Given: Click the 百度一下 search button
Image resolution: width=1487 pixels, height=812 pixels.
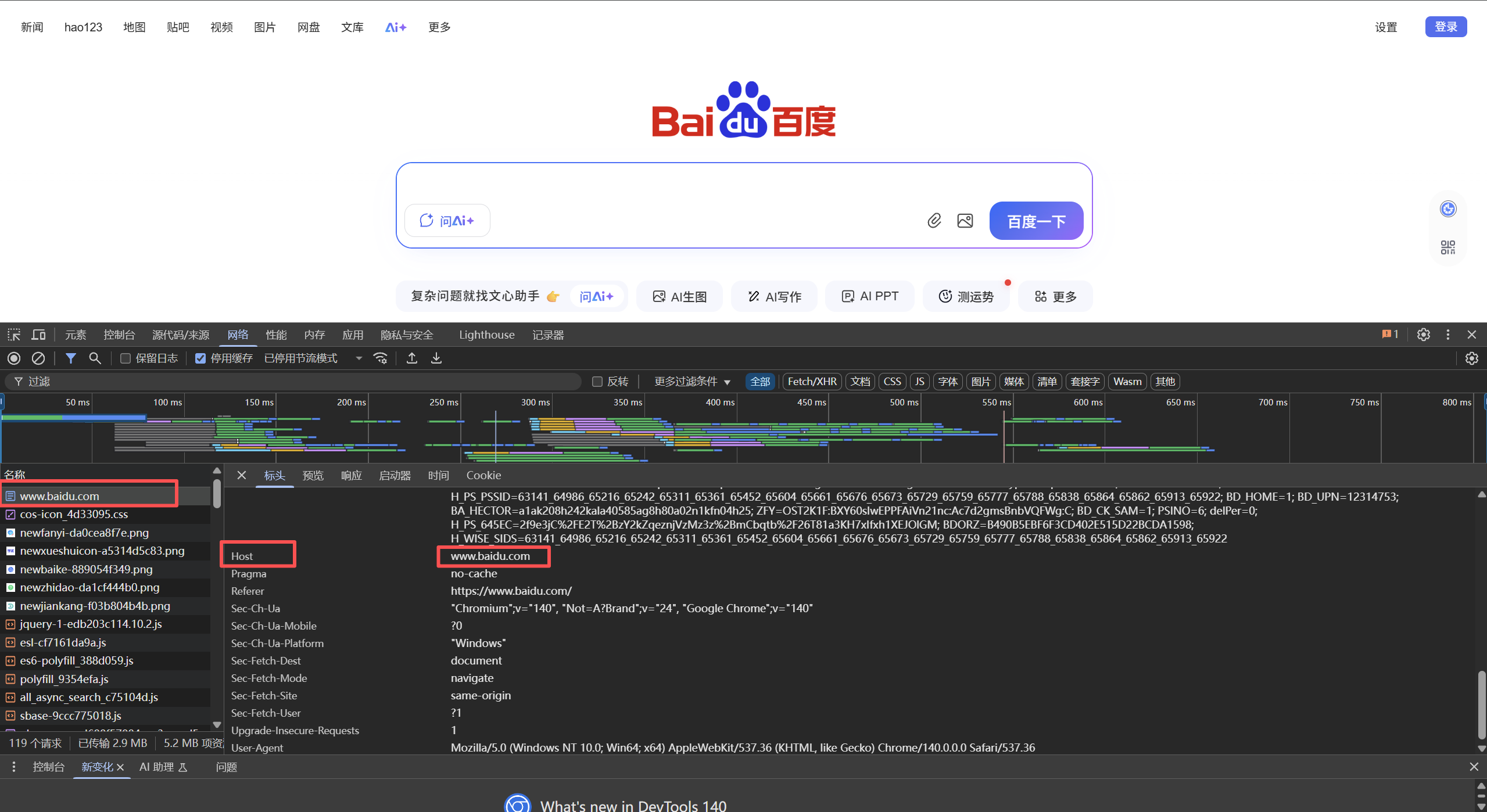Looking at the screenshot, I should tap(1036, 221).
